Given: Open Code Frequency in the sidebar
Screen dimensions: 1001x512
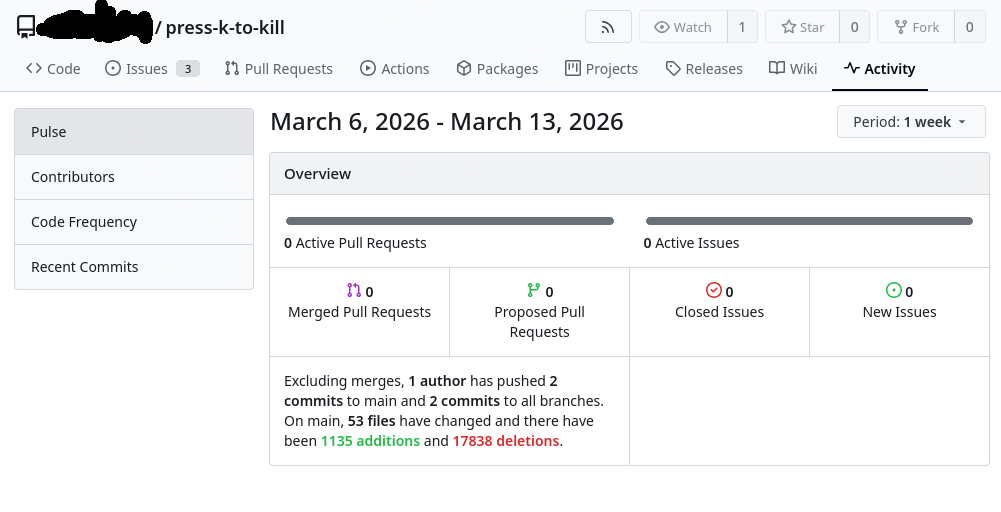Looking at the screenshot, I should coord(134,222).
